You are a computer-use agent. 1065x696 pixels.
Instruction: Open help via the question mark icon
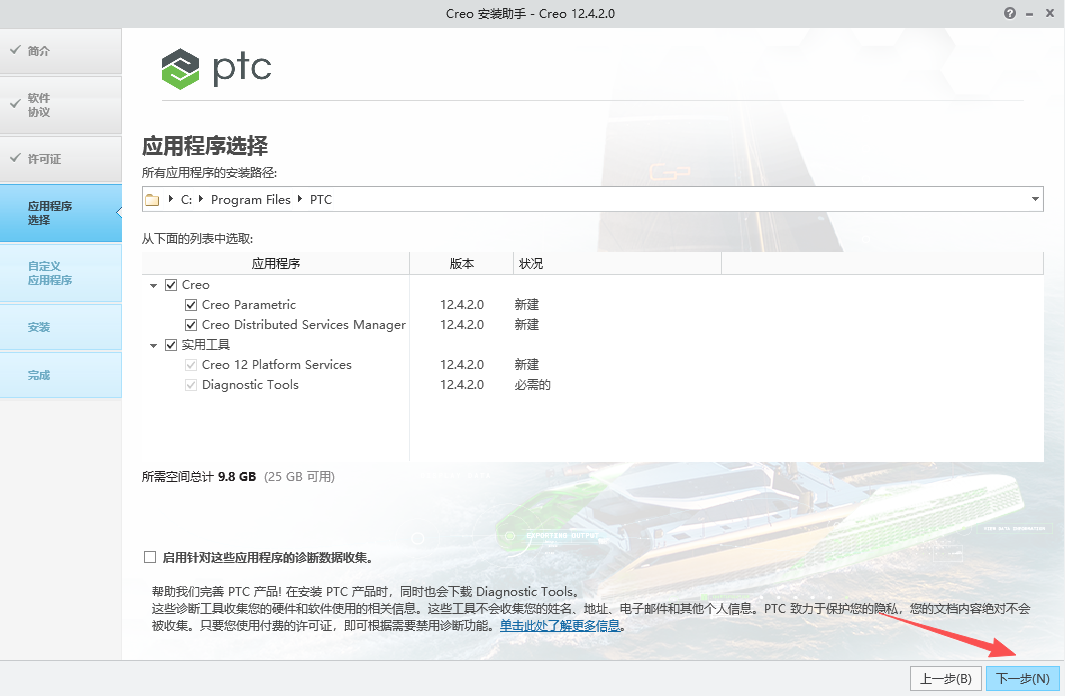(1009, 13)
